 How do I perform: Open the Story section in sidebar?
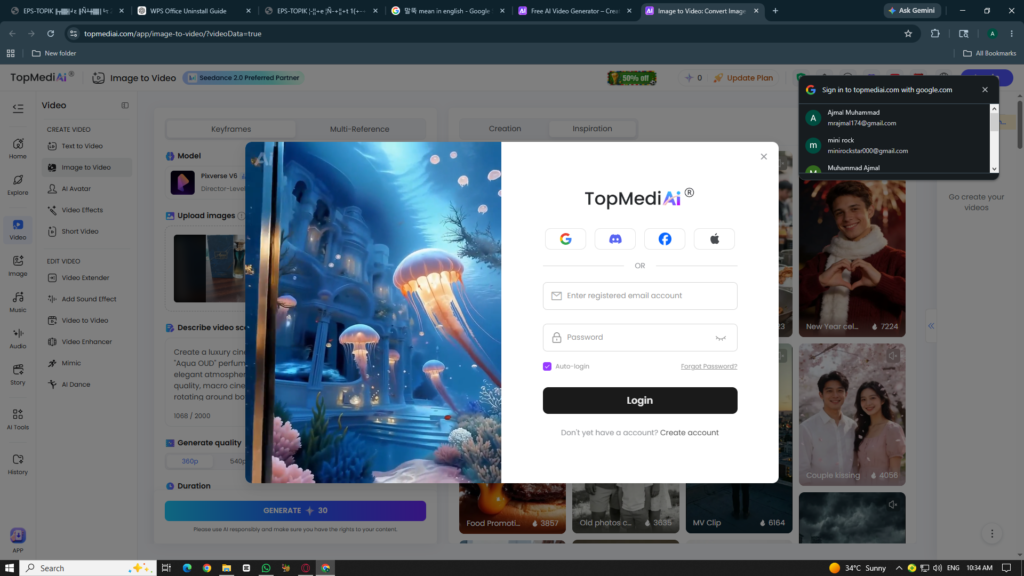point(18,374)
